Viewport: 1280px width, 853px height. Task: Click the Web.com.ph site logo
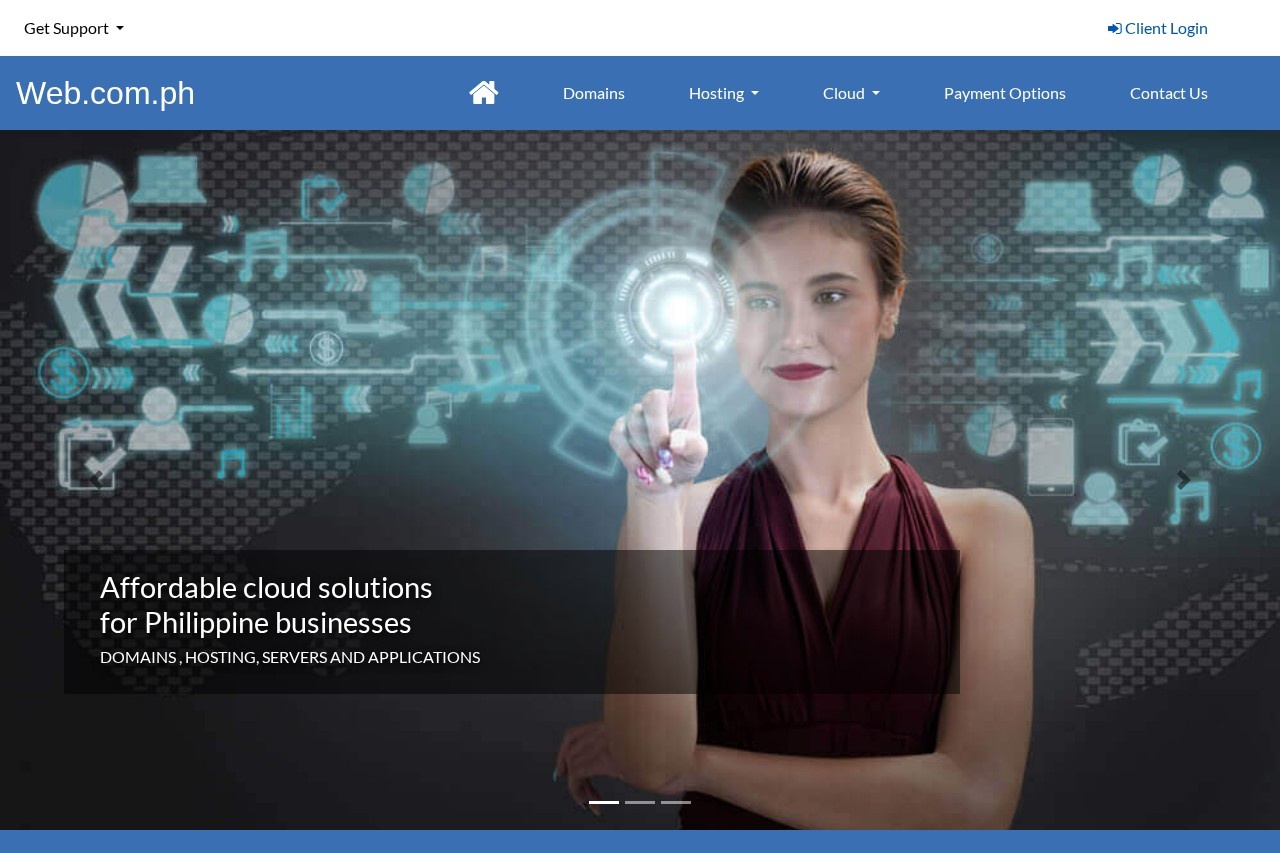[105, 93]
